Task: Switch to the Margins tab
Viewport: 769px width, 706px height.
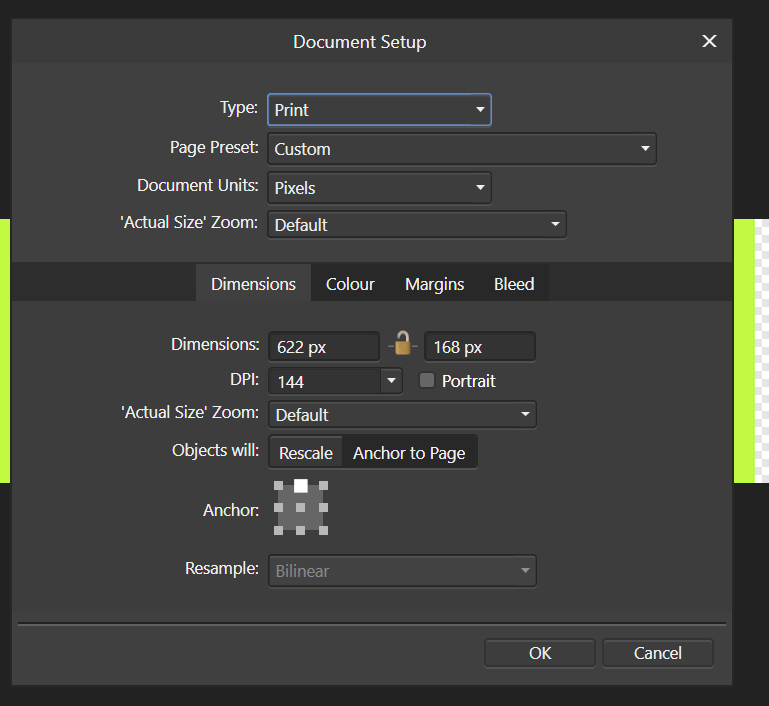Action: (435, 284)
